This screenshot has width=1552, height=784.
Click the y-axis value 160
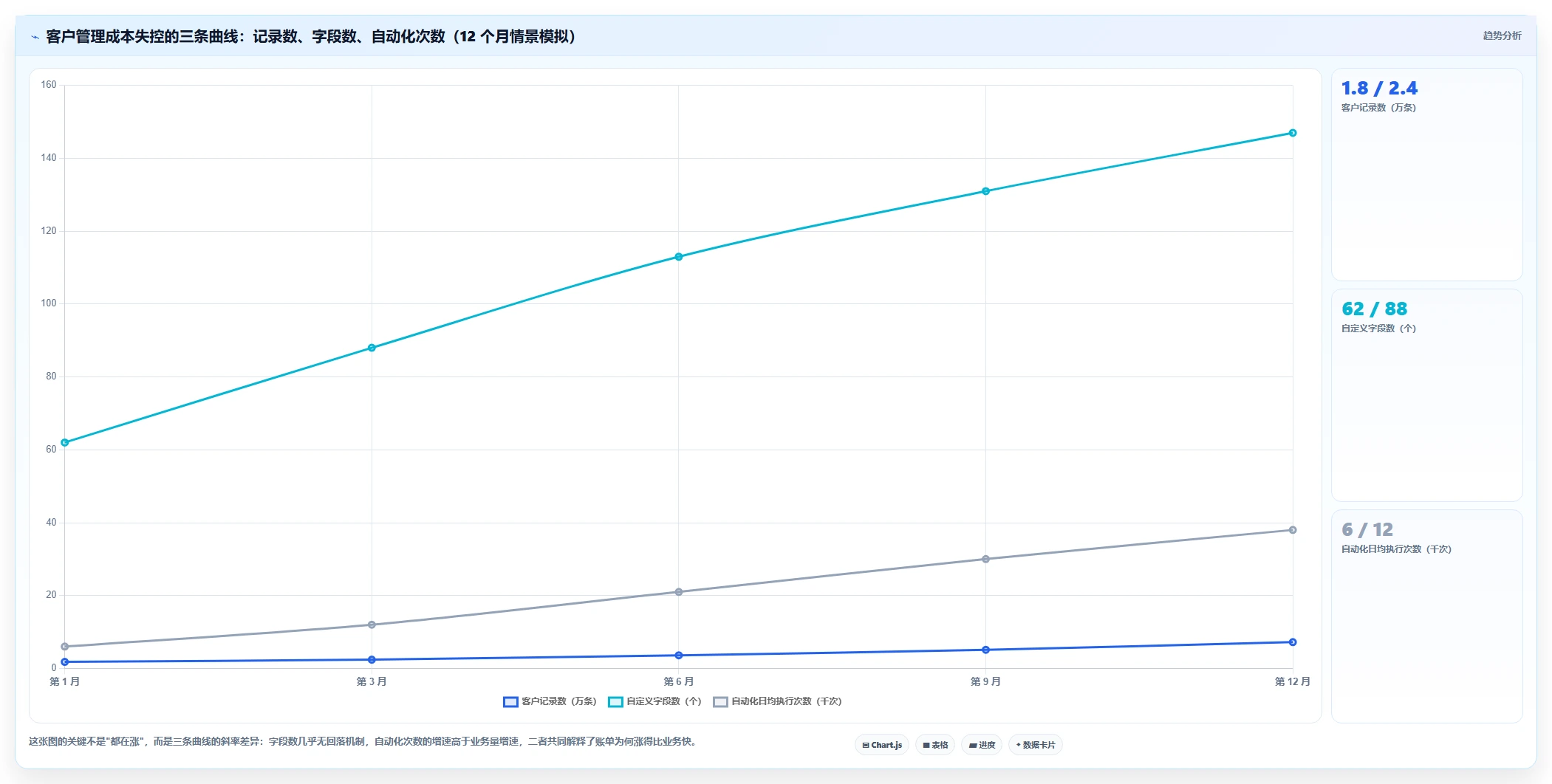(x=49, y=85)
